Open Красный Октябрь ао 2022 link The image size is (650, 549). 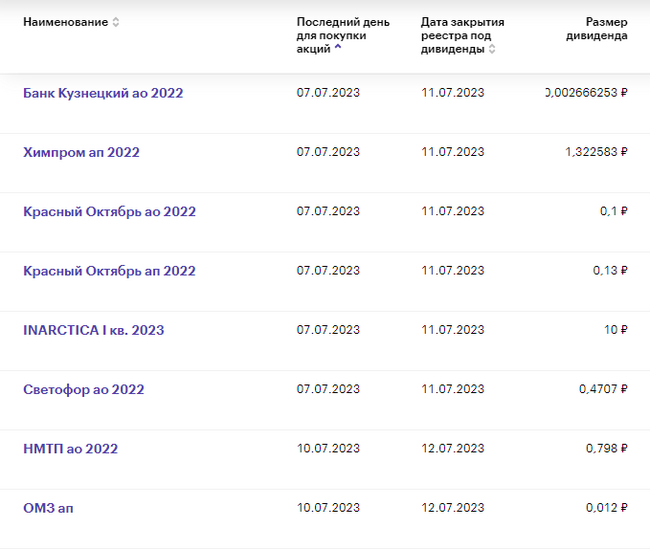click(109, 211)
